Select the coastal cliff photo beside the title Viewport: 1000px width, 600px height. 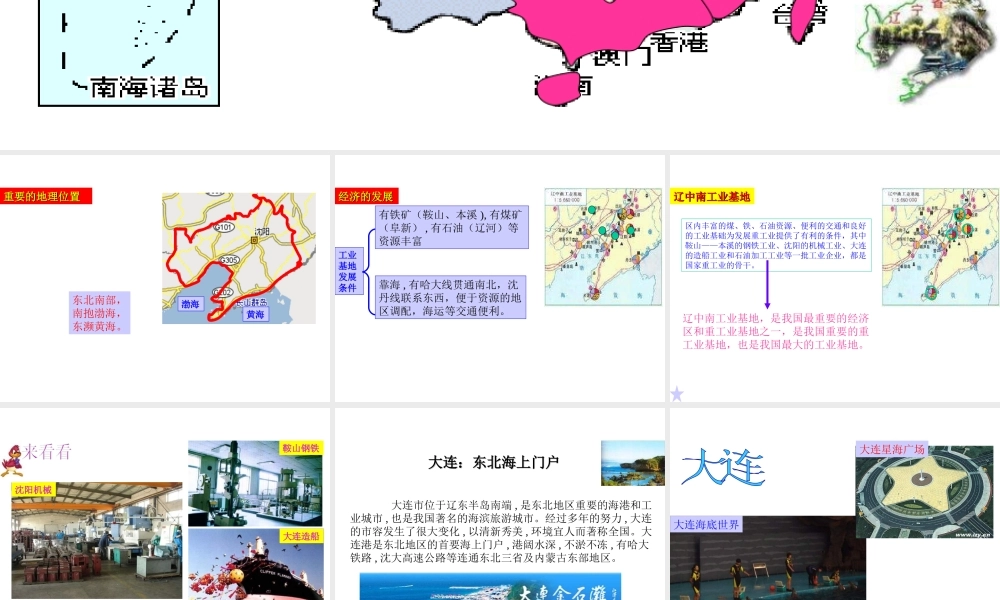[x=633, y=463]
